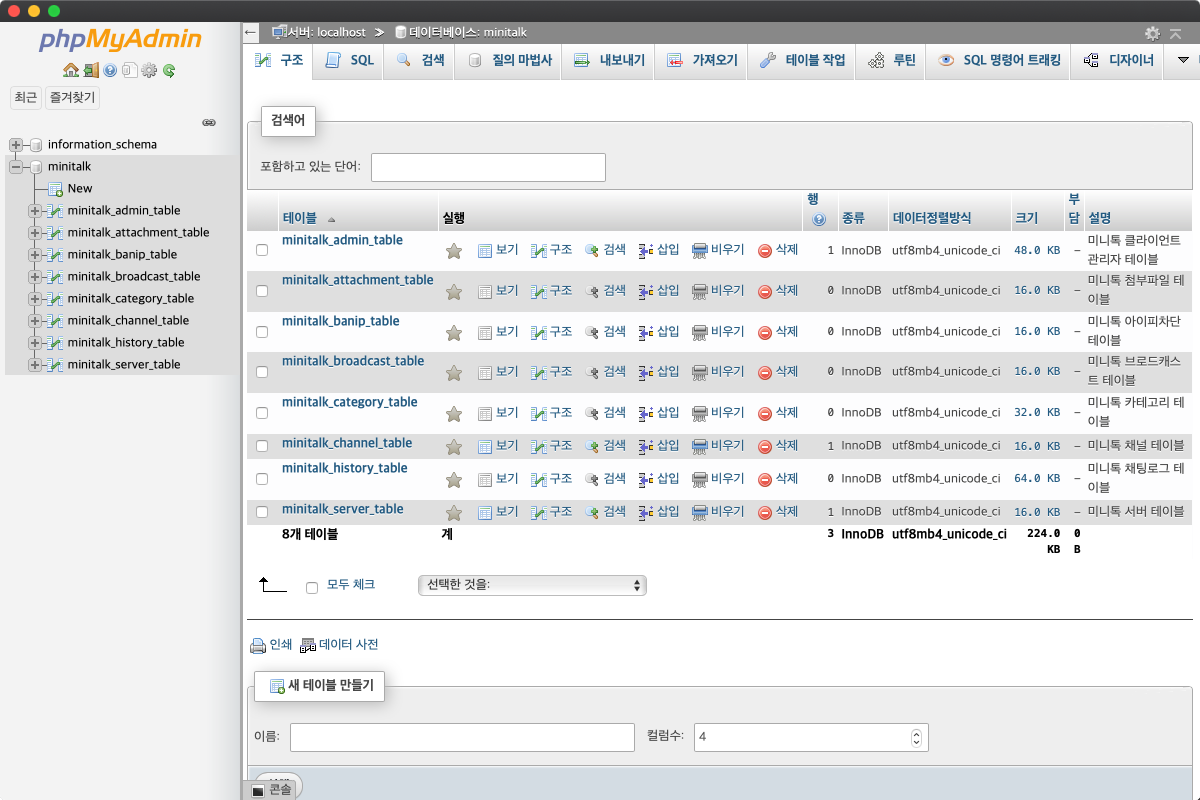Open the 검색 tab
This screenshot has width=1200, height=800.
(420, 61)
